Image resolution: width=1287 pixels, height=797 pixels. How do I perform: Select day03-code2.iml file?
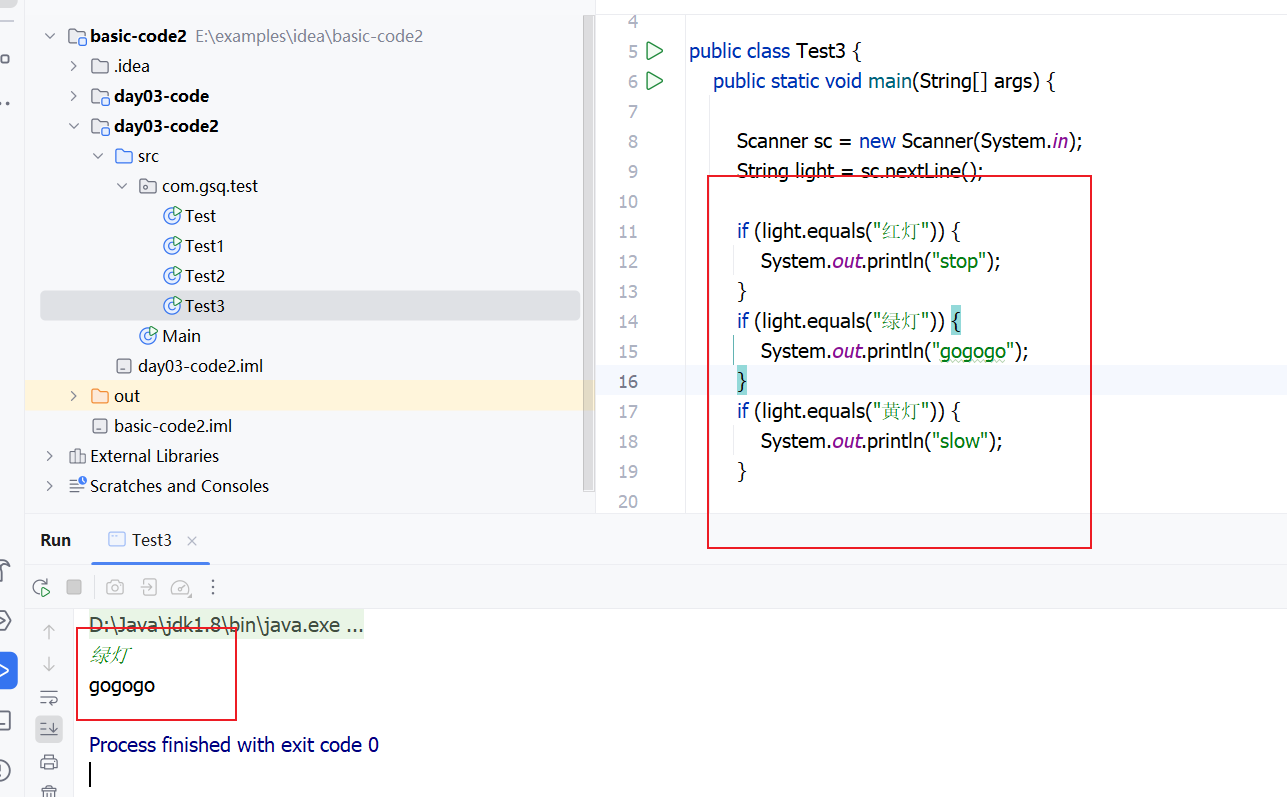[x=200, y=366]
